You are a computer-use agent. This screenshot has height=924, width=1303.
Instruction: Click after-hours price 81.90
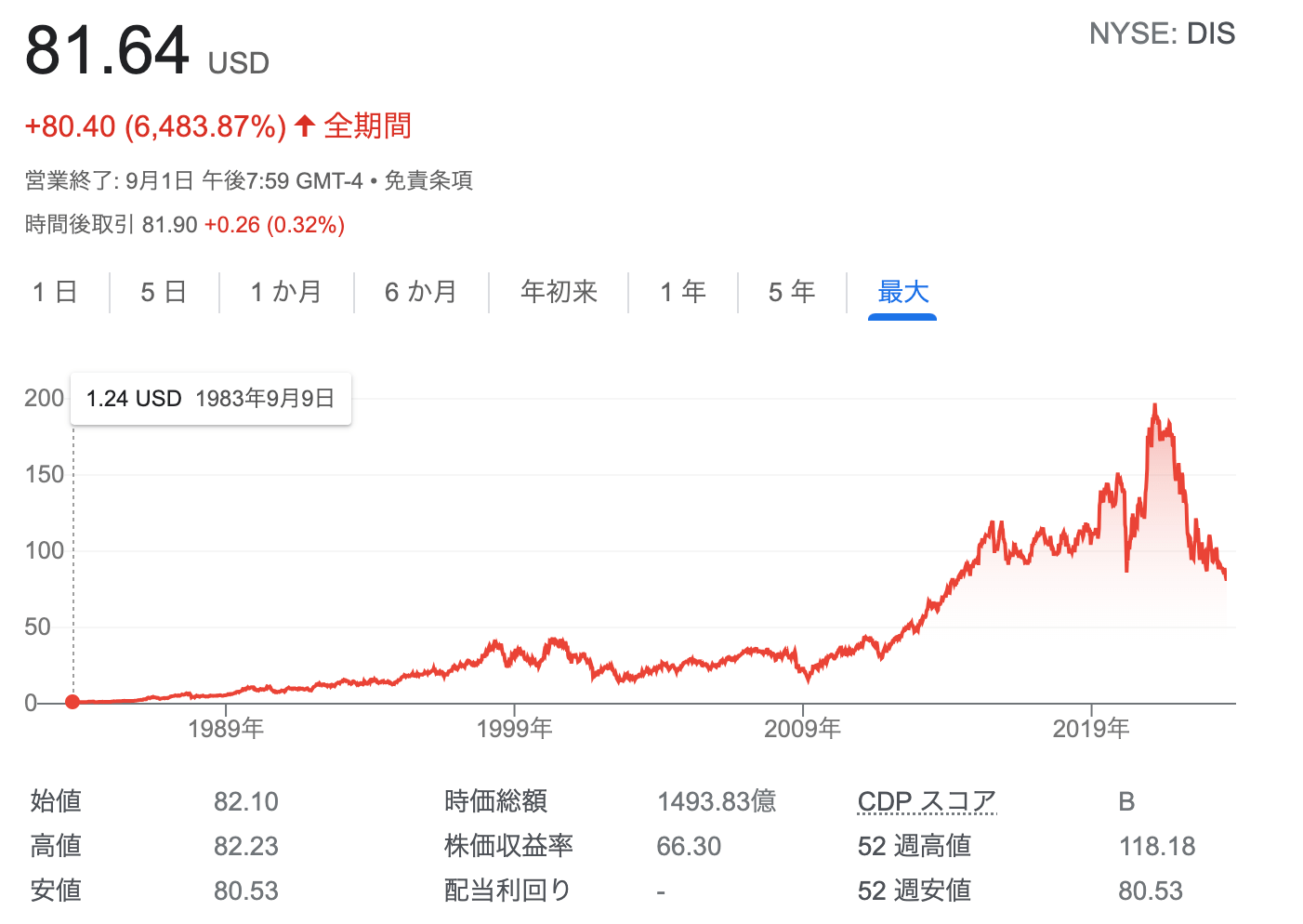coord(170,225)
